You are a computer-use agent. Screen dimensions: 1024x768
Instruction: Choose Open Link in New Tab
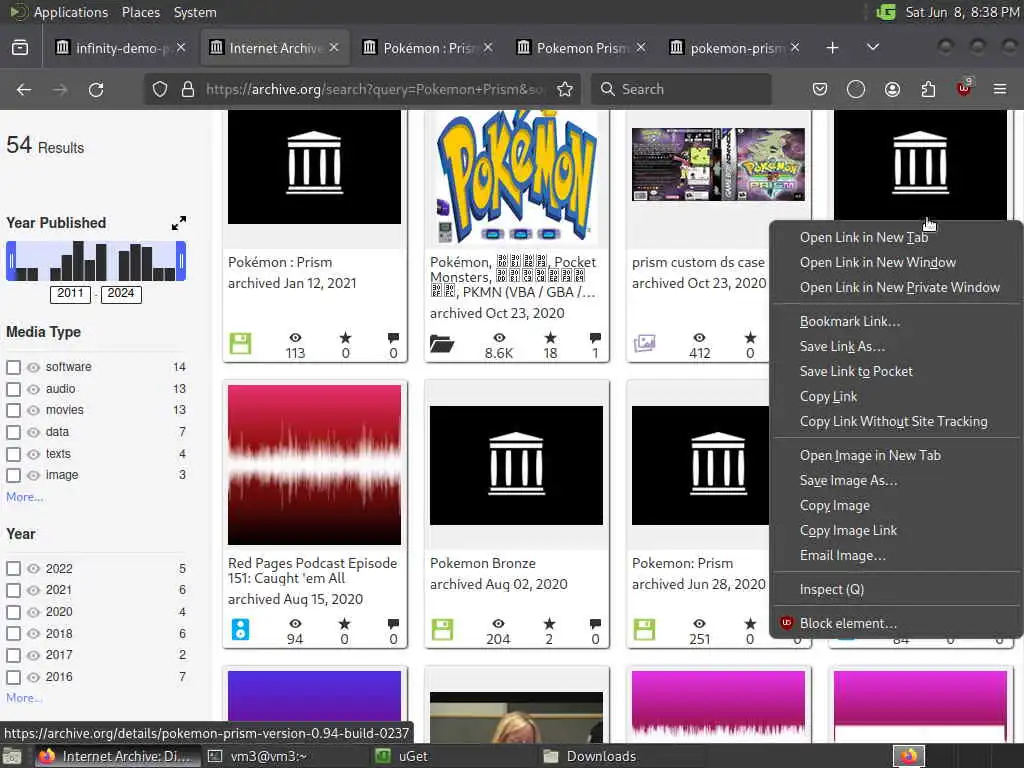point(863,238)
